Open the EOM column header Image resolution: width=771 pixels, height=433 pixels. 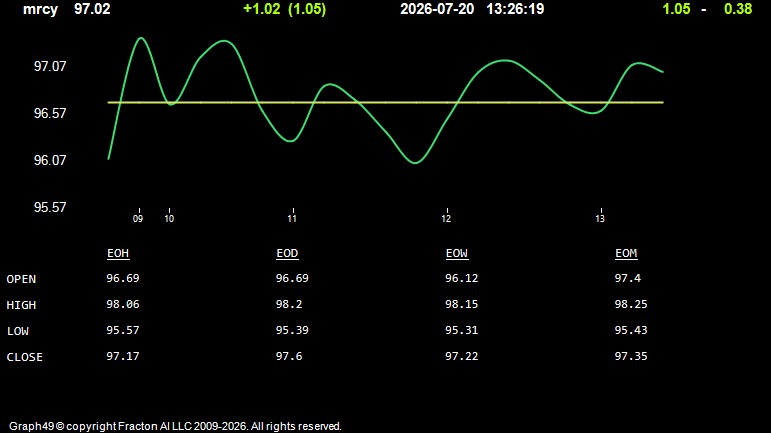(x=626, y=253)
